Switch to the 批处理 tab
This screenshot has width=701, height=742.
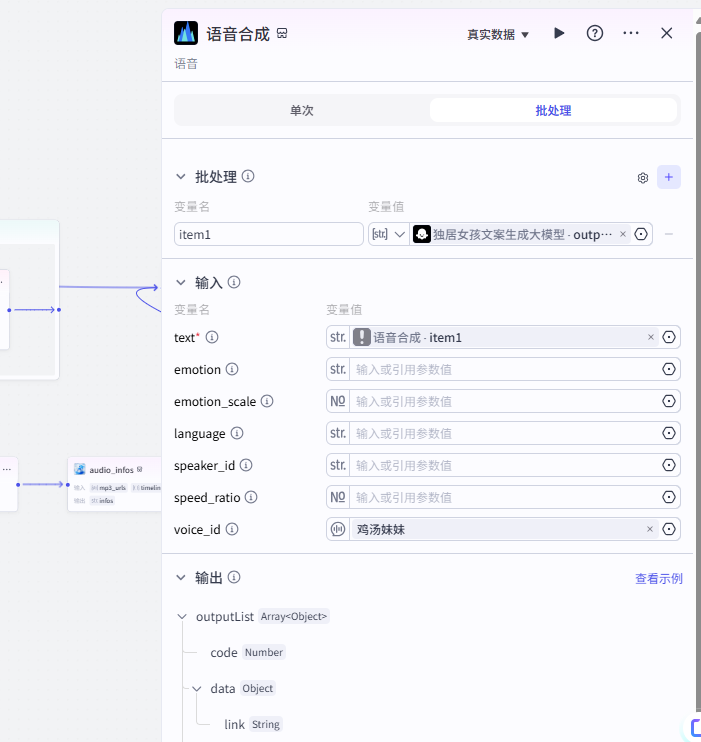(553, 110)
